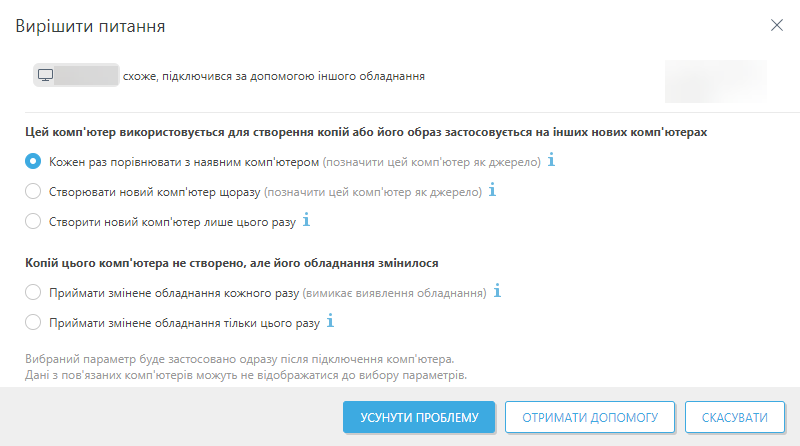Show info for 'Створити новий комп'ютер лише цього разу'
The height and width of the screenshot is (446, 800).
(306, 220)
